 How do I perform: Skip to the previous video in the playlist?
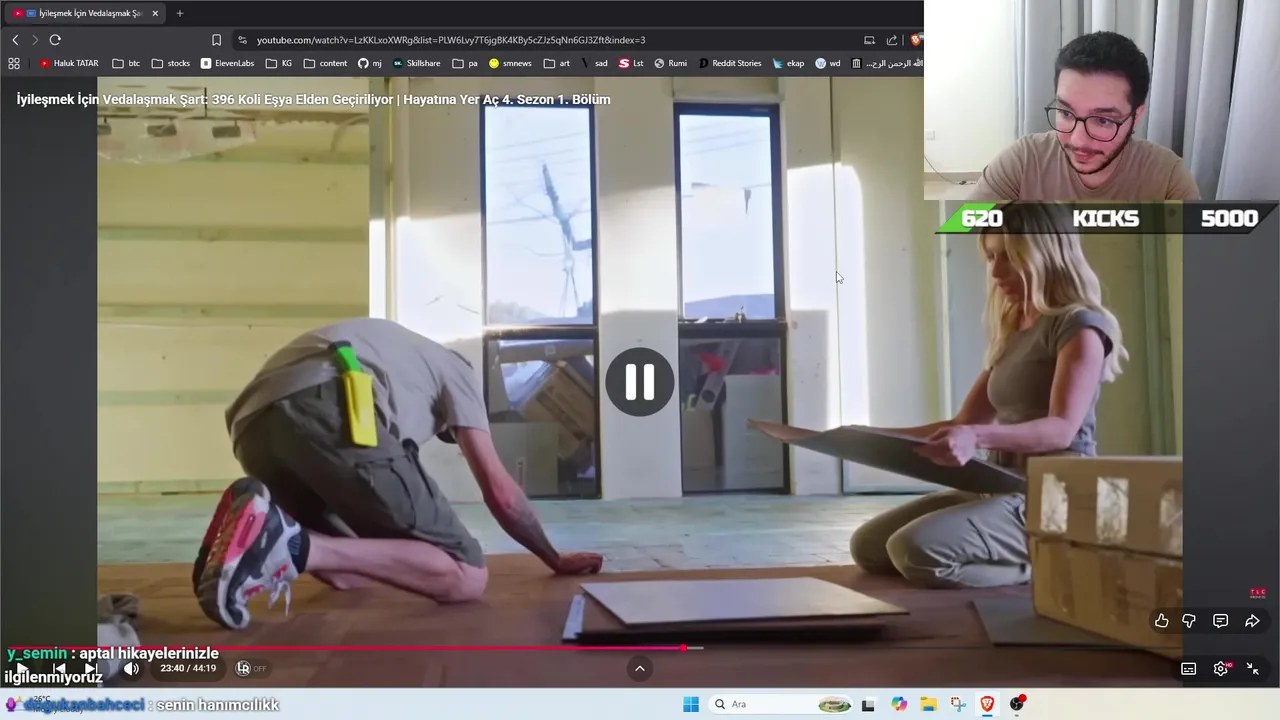click(x=59, y=668)
